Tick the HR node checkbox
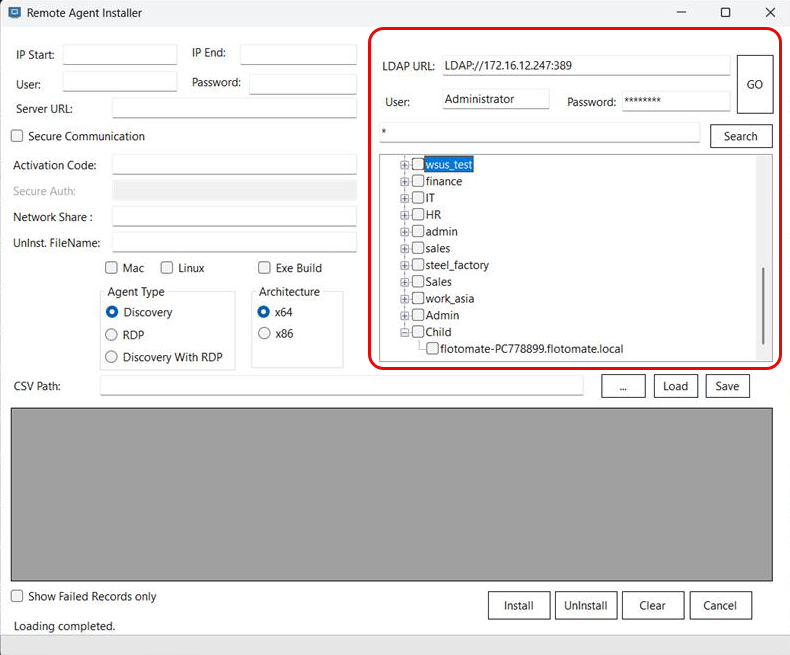The width and height of the screenshot is (790, 655). (x=418, y=215)
